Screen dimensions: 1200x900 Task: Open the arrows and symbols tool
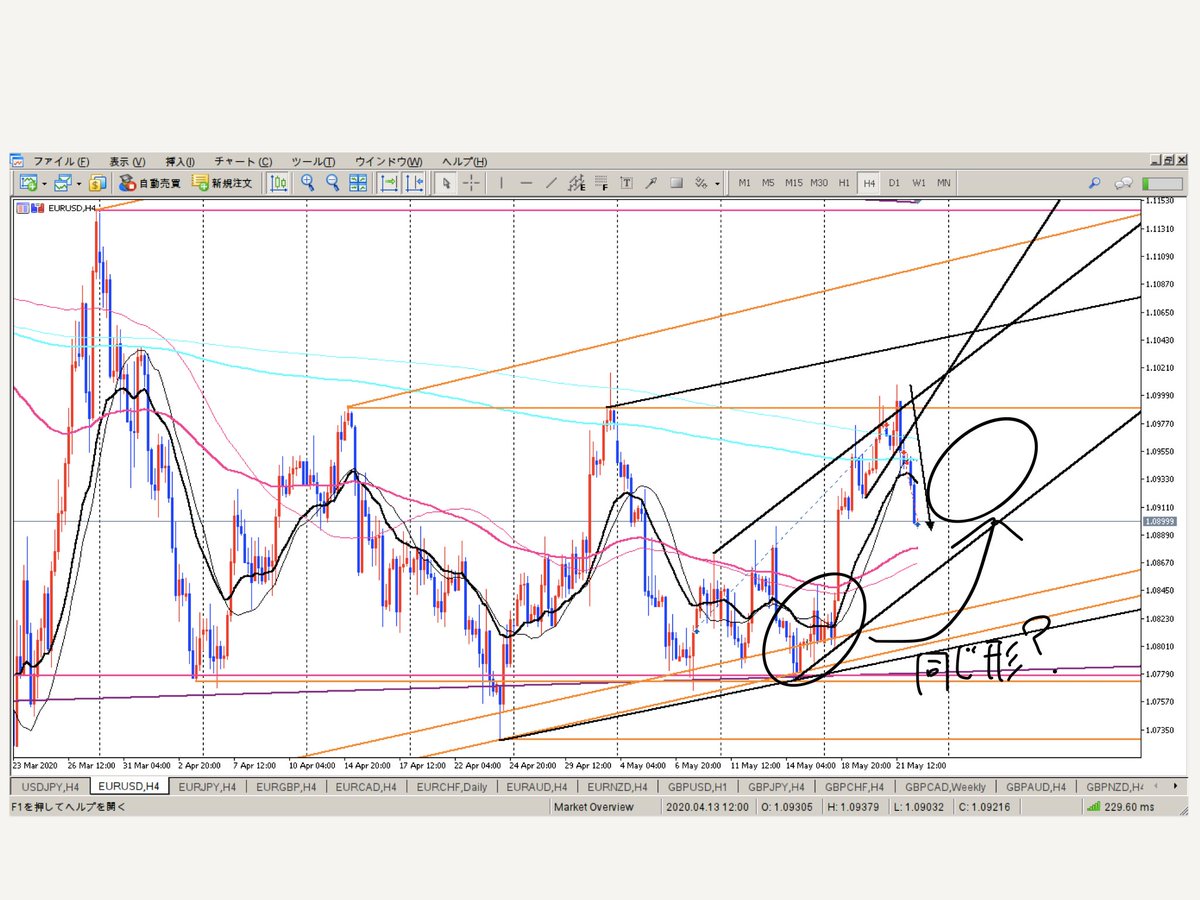click(x=702, y=183)
